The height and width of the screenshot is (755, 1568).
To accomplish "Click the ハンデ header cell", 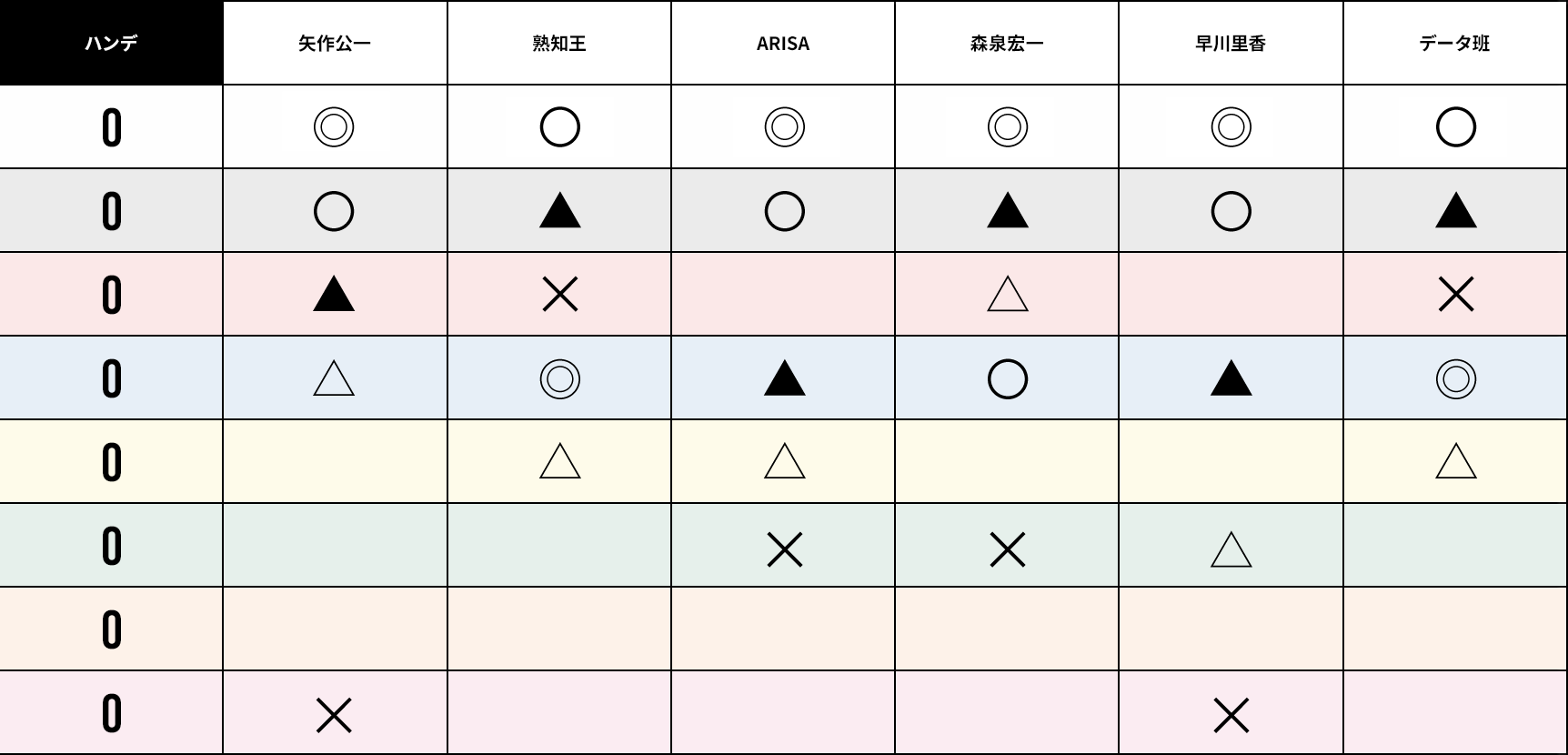I will 111,43.
